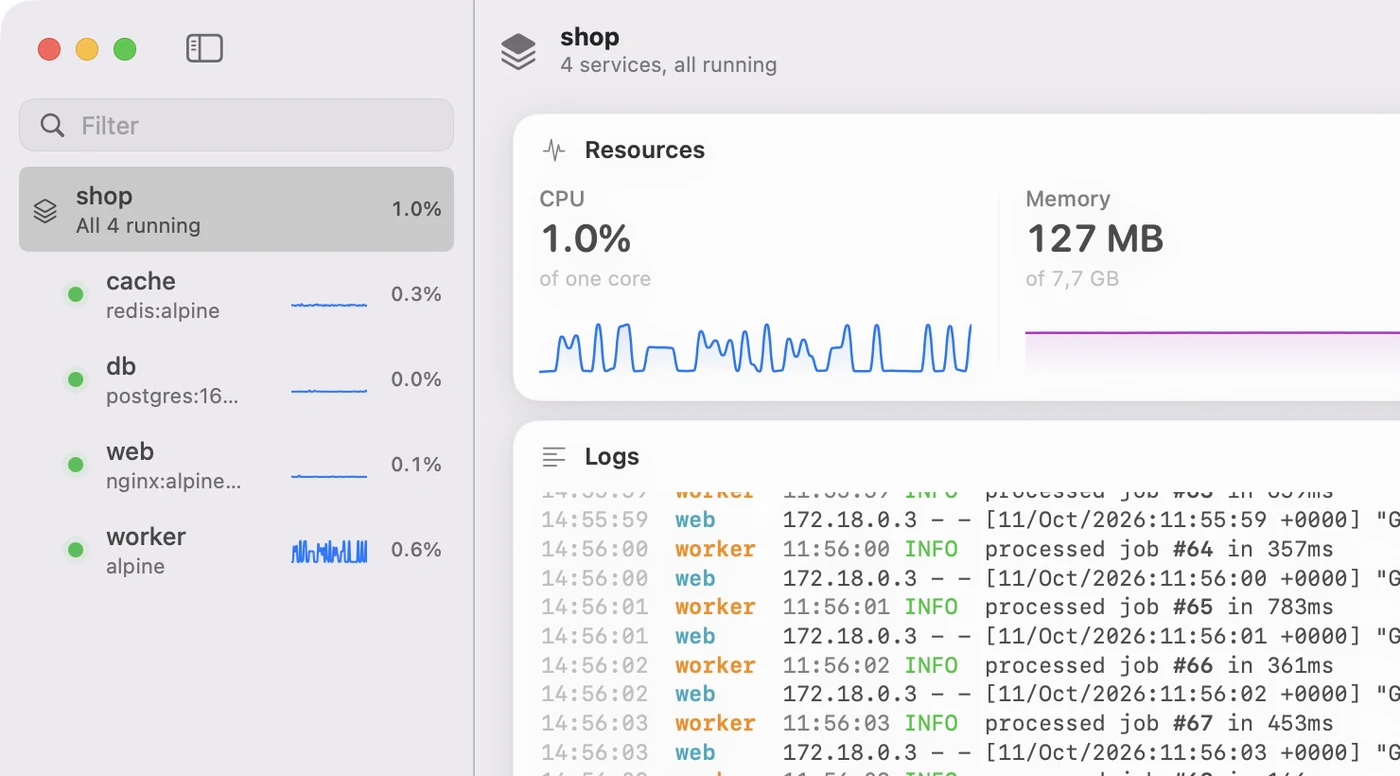
Task: Select the cache redis:alpine service
Action: click(236, 294)
